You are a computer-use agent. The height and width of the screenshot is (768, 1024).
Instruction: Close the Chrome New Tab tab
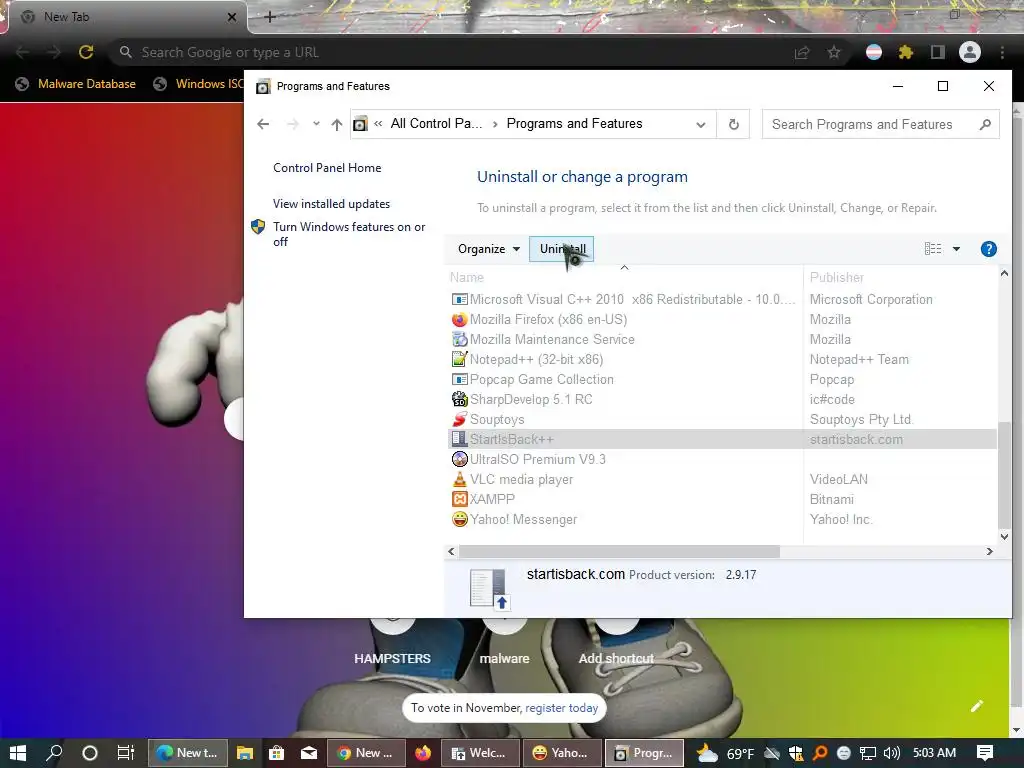click(x=231, y=17)
